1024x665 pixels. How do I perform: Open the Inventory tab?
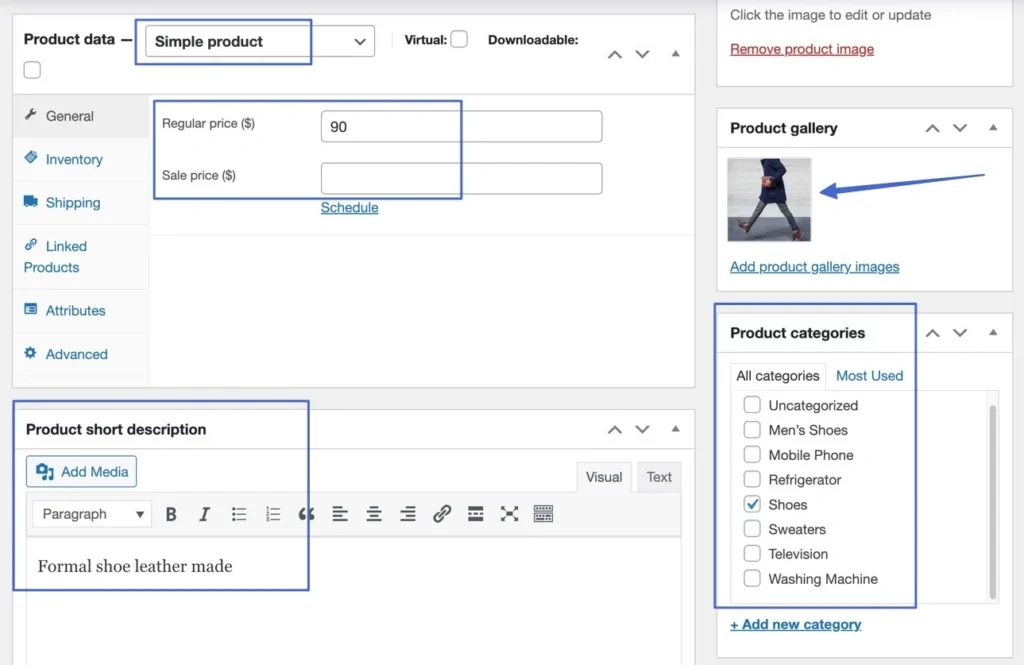coord(73,159)
